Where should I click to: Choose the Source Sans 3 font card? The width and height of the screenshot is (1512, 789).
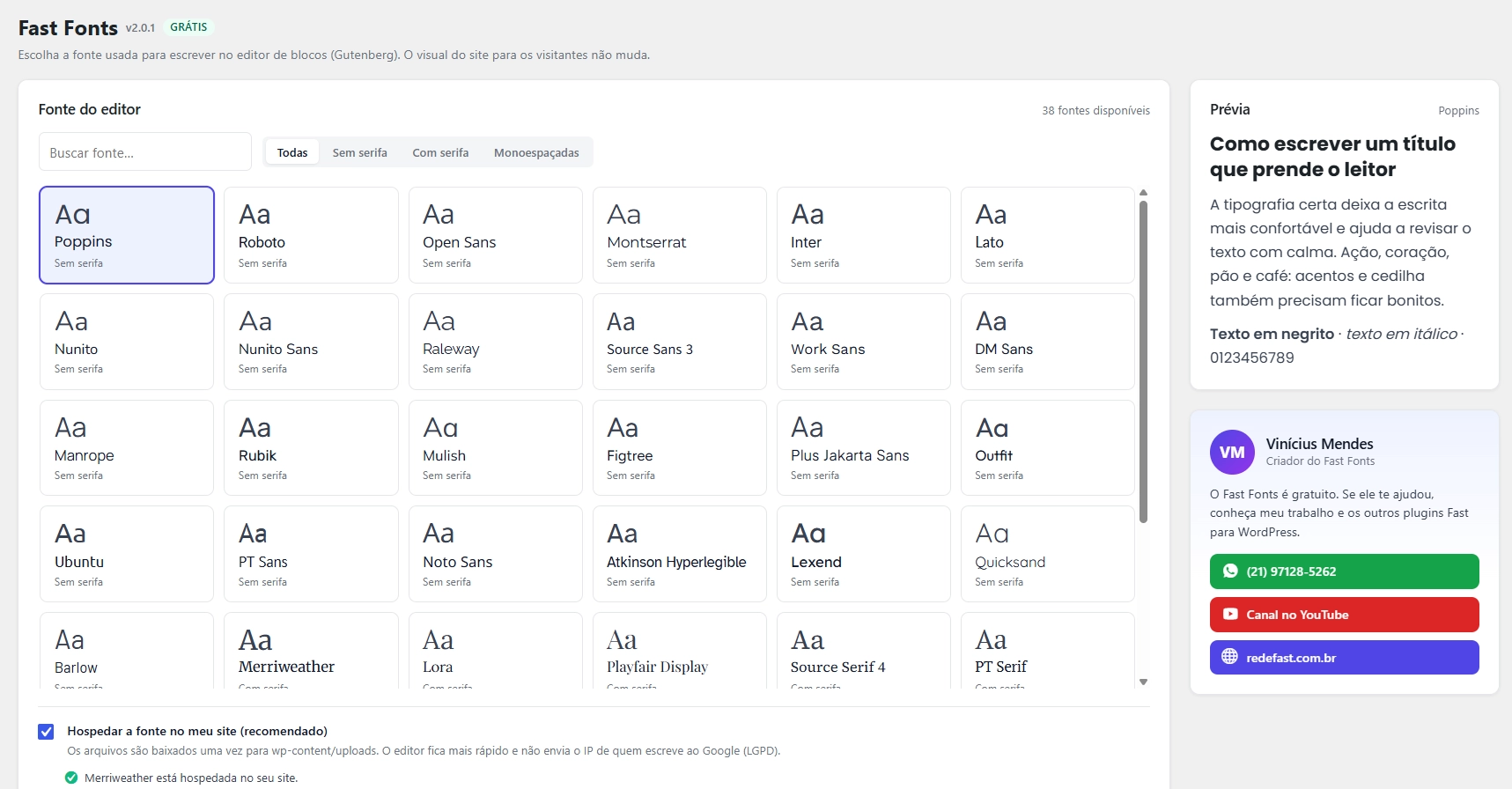pyautogui.click(x=679, y=342)
